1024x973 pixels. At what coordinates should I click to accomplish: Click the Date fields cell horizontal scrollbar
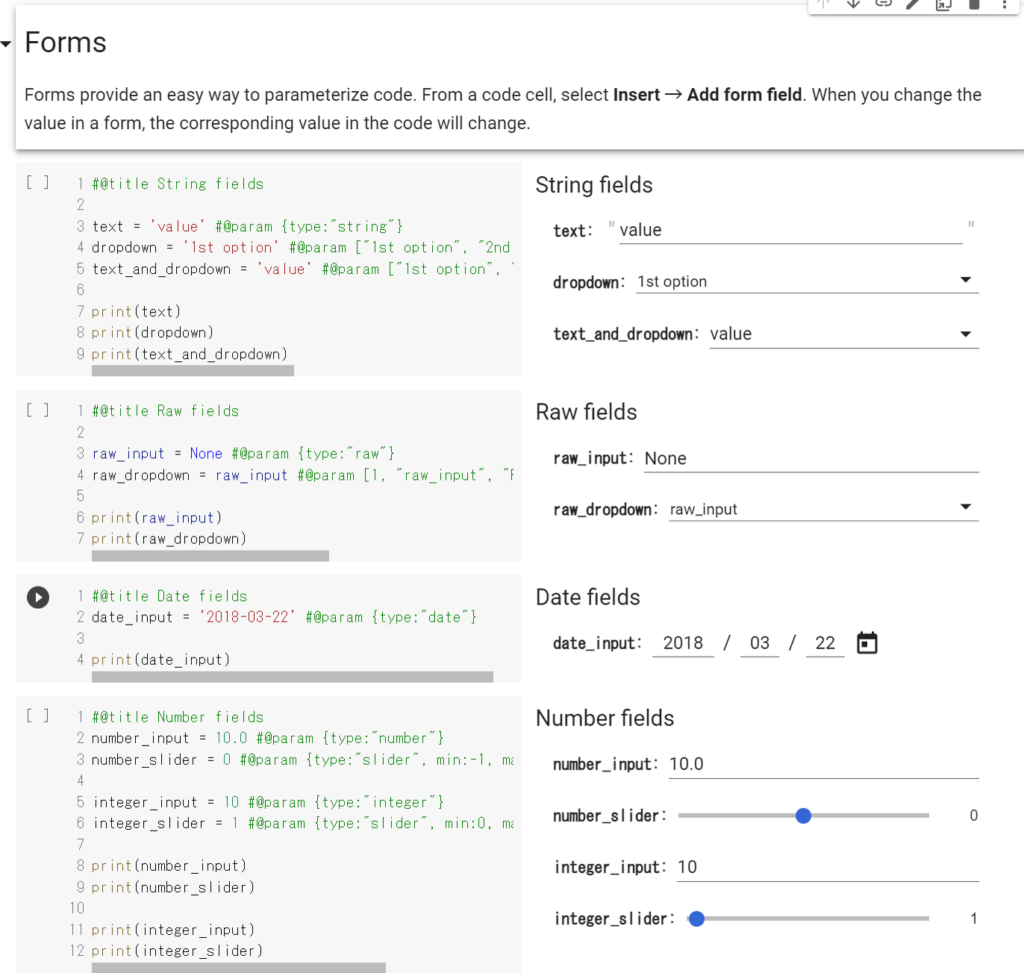click(293, 677)
